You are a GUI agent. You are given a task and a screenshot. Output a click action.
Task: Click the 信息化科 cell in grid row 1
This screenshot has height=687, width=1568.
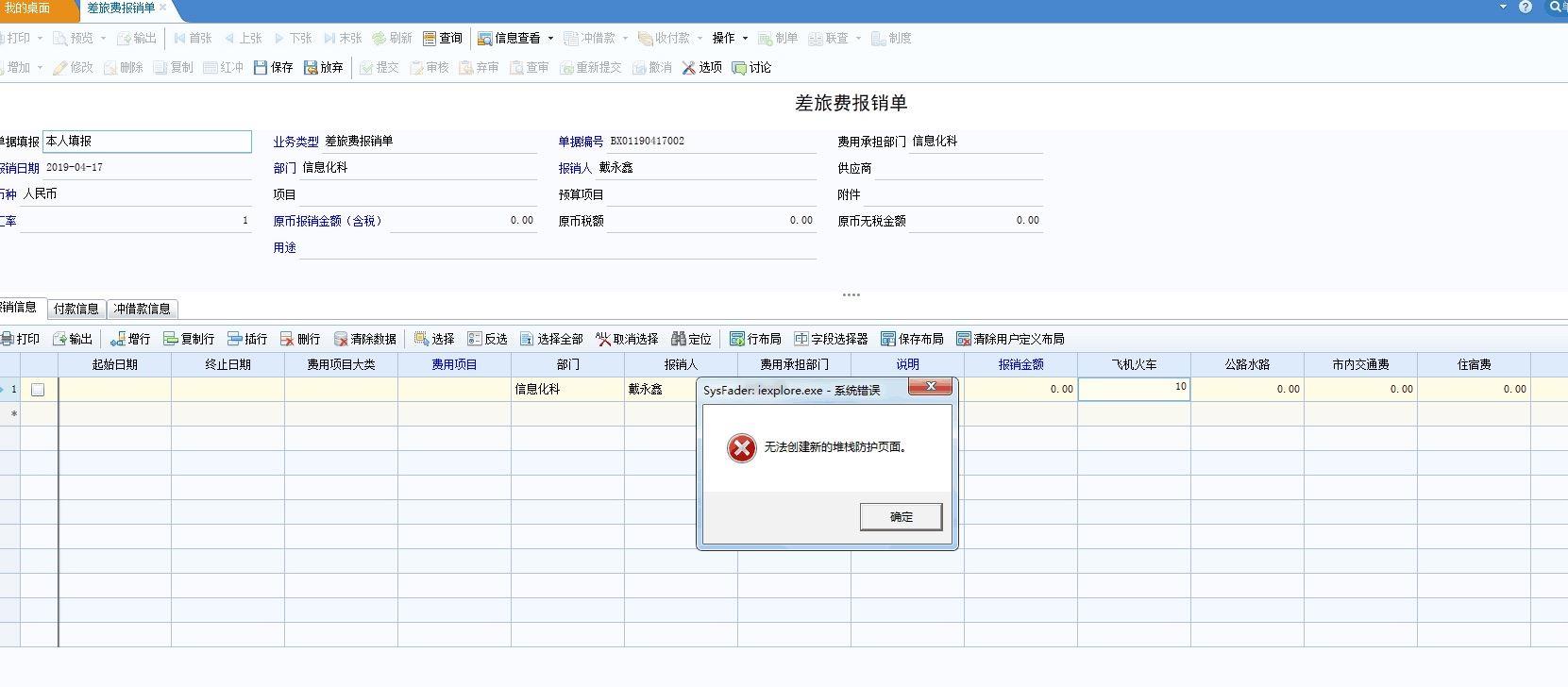pos(567,389)
